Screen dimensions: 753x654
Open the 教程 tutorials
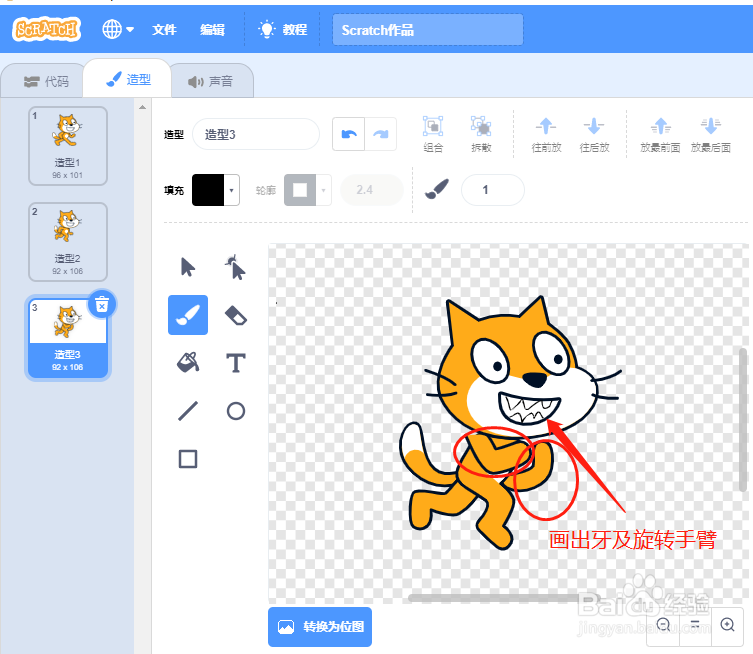pos(283,30)
